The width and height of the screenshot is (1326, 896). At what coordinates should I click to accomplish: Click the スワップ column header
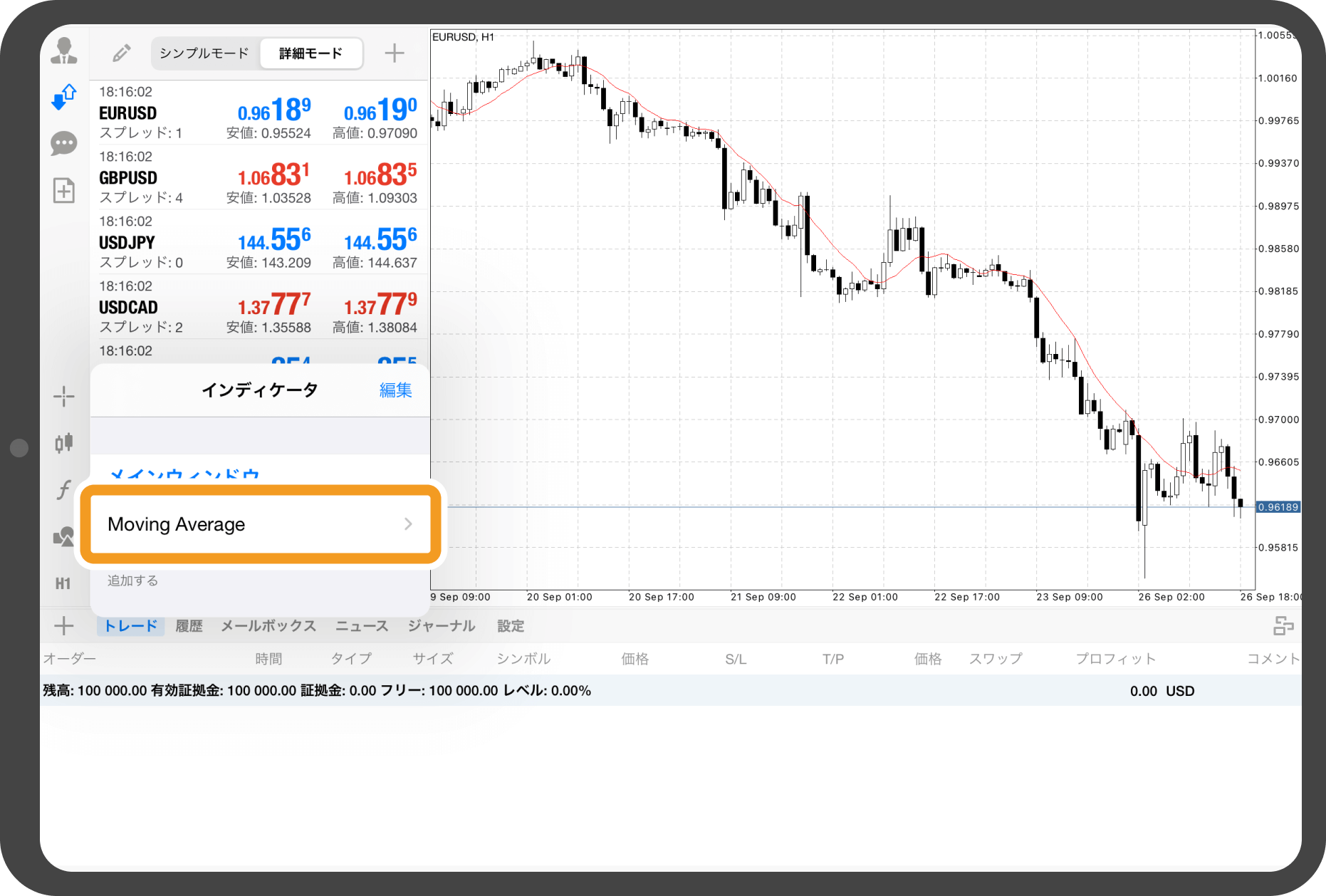[996, 659]
